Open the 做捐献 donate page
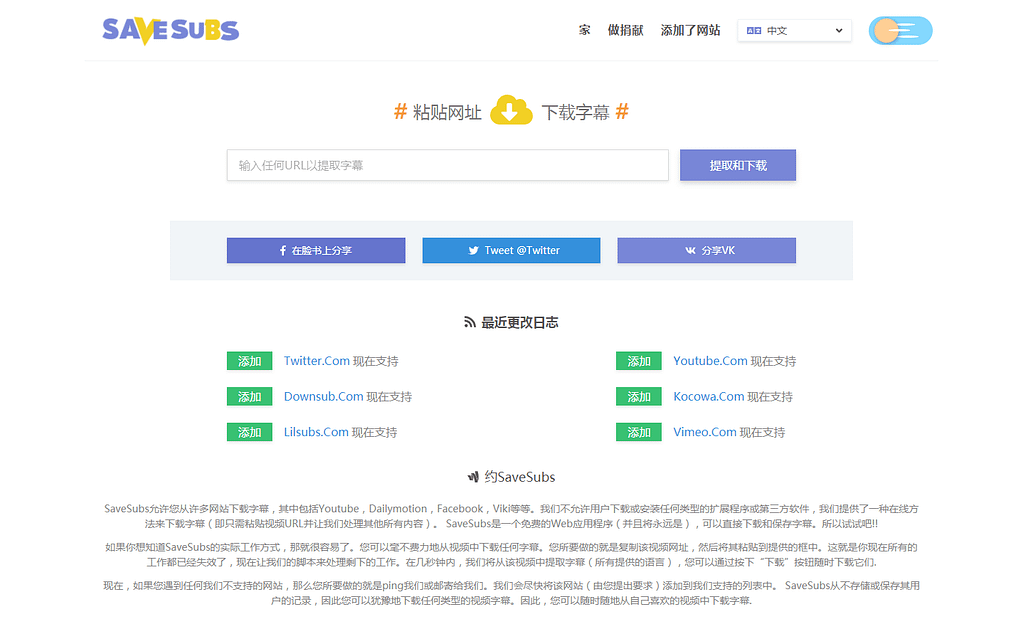Viewport: 1023px width, 634px height. pos(625,30)
